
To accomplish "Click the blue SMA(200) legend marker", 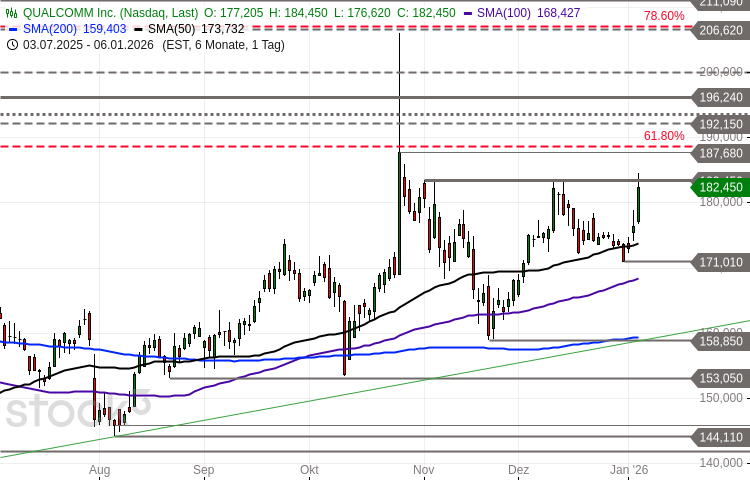I will 12,29.
